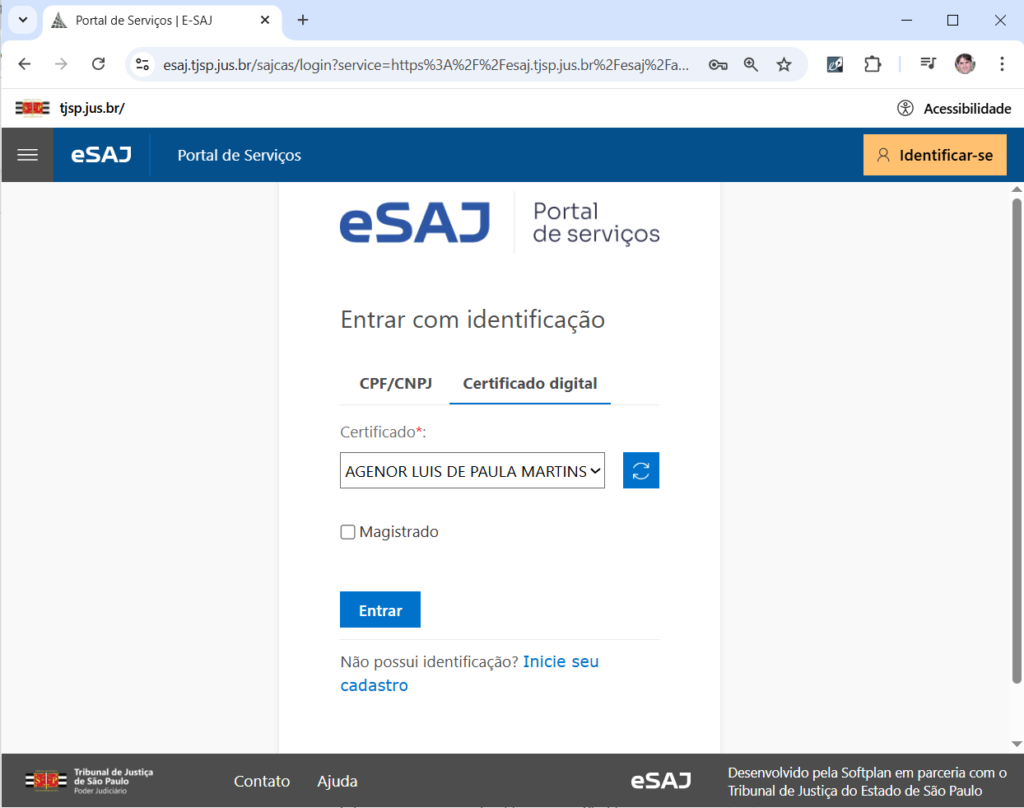
Task: Click the Identificar-se button
Action: (934, 155)
